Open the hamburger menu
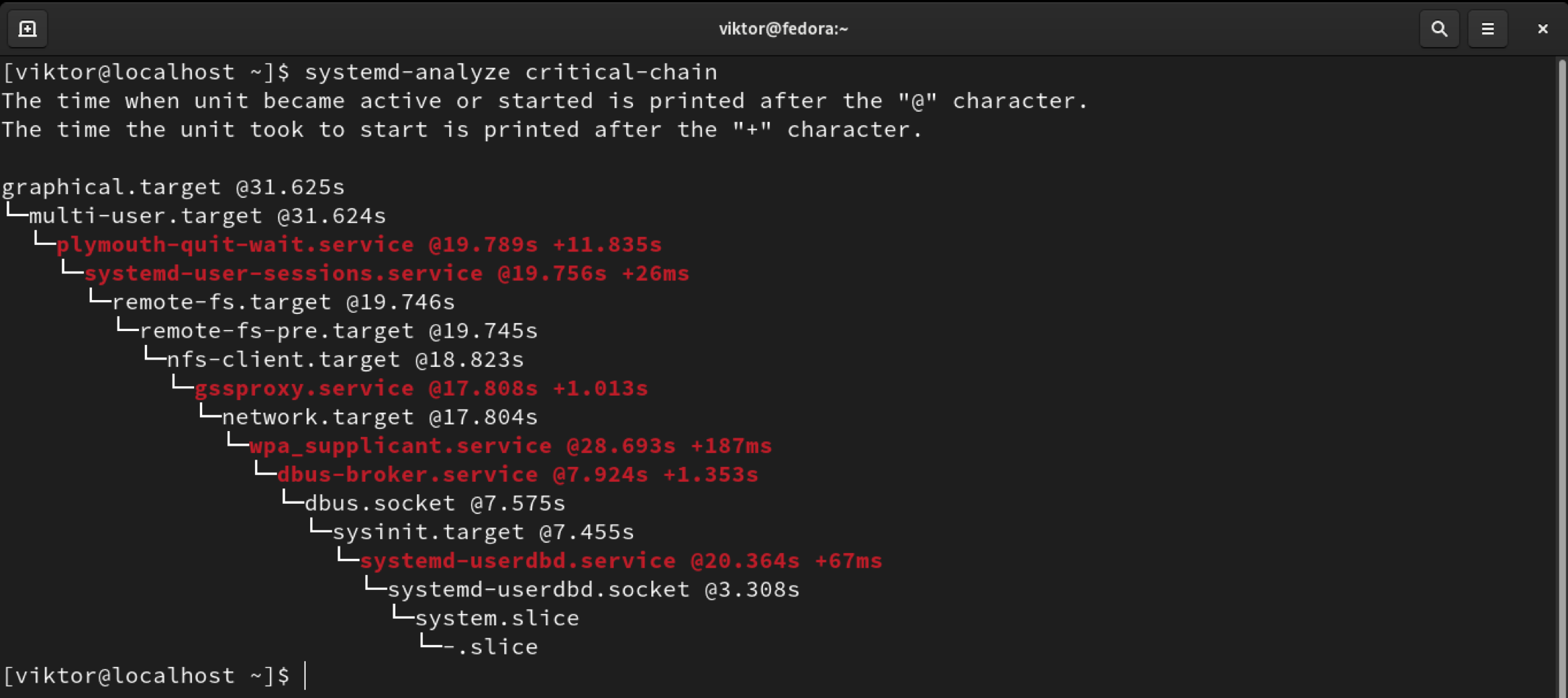The width and height of the screenshot is (1568, 698). click(1487, 29)
